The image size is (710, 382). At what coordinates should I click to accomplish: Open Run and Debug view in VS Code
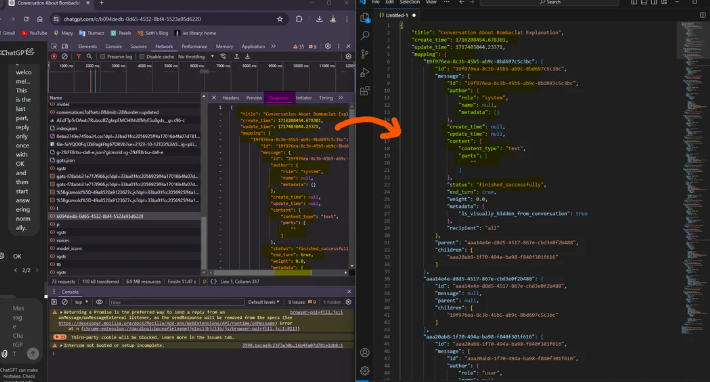click(365, 72)
